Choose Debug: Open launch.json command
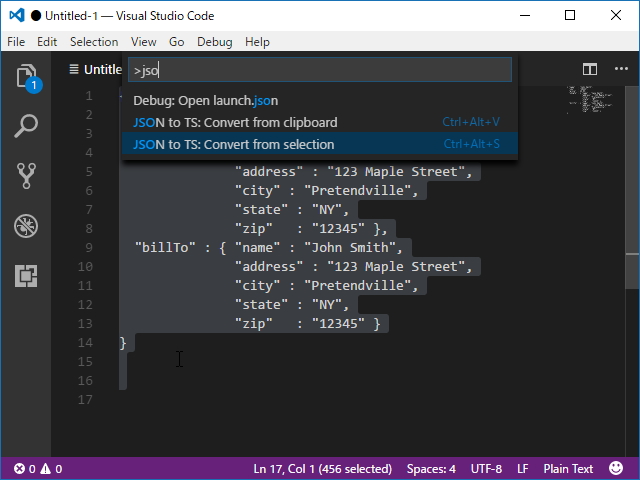 320,100
